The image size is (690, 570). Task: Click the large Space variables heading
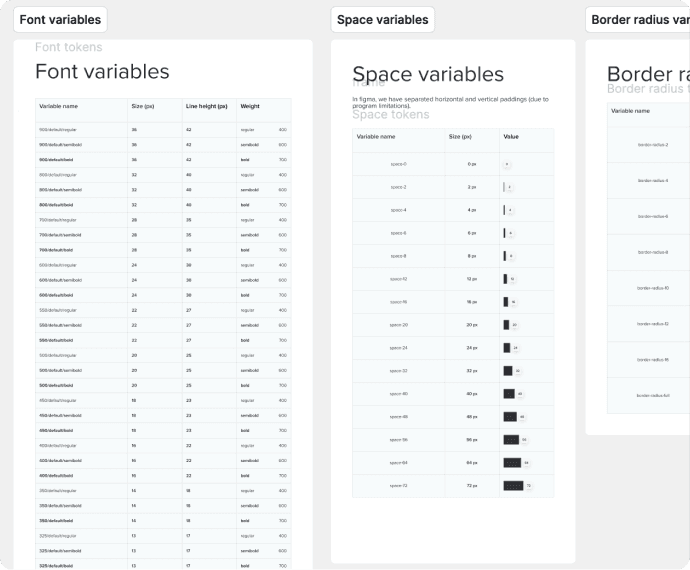[x=428, y=74]
